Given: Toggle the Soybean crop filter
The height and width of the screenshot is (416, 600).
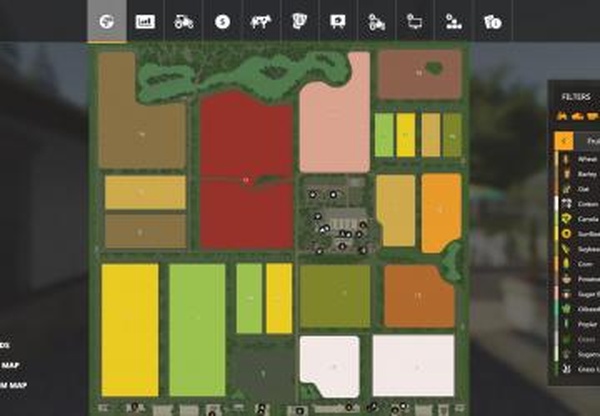Looking at the screenshot, I should (x=577, y=249).
